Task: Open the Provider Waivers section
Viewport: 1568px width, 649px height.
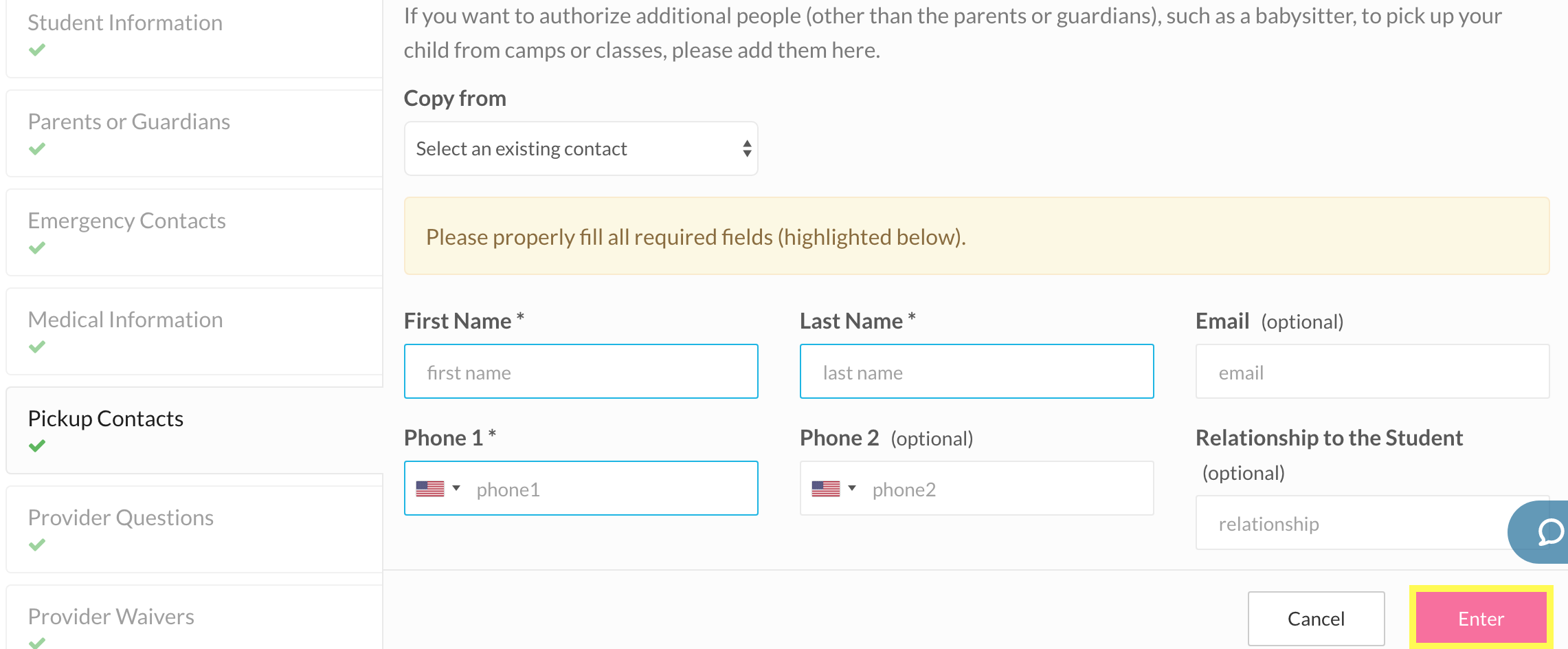Action: click(x=111, y=617)
